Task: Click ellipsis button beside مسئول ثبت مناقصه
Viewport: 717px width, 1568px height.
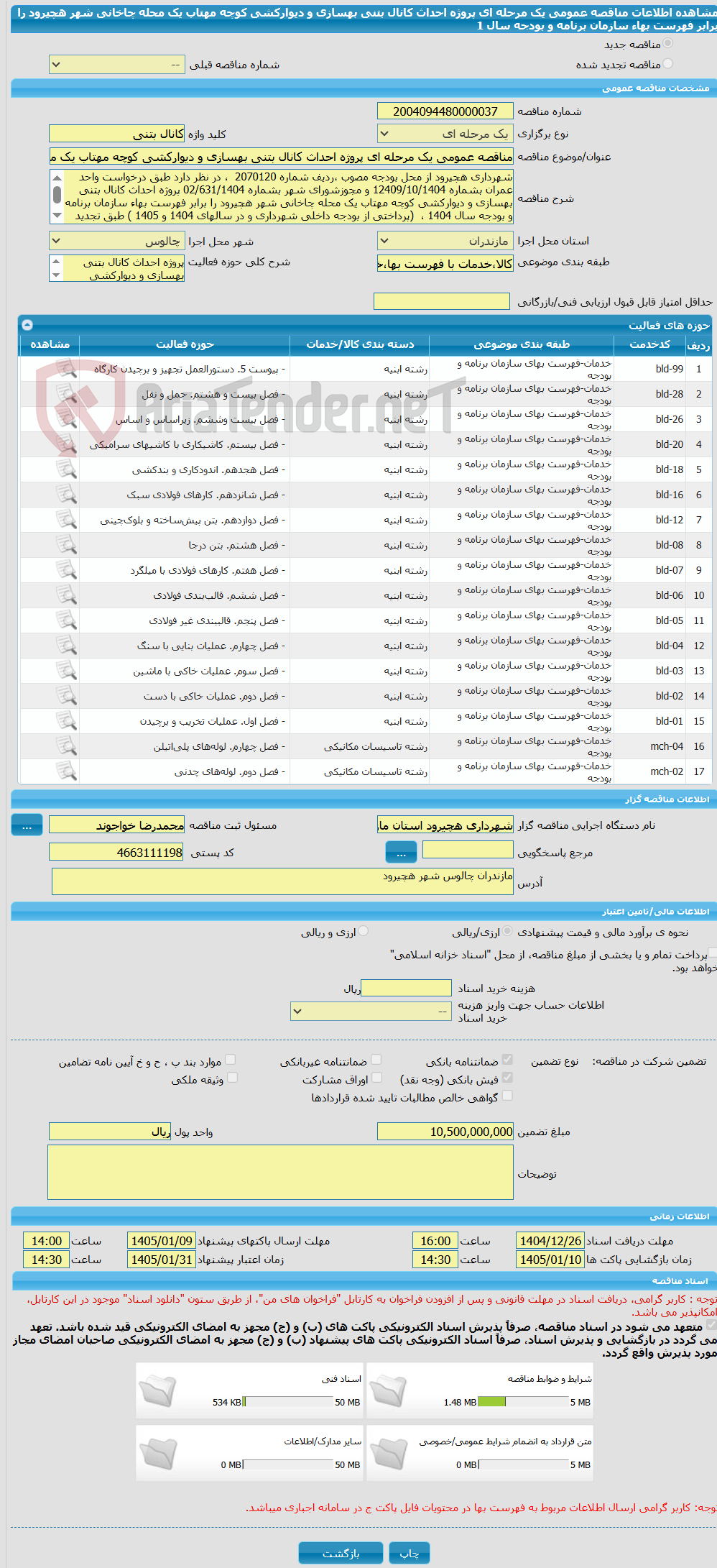Action: pos(27,825)
